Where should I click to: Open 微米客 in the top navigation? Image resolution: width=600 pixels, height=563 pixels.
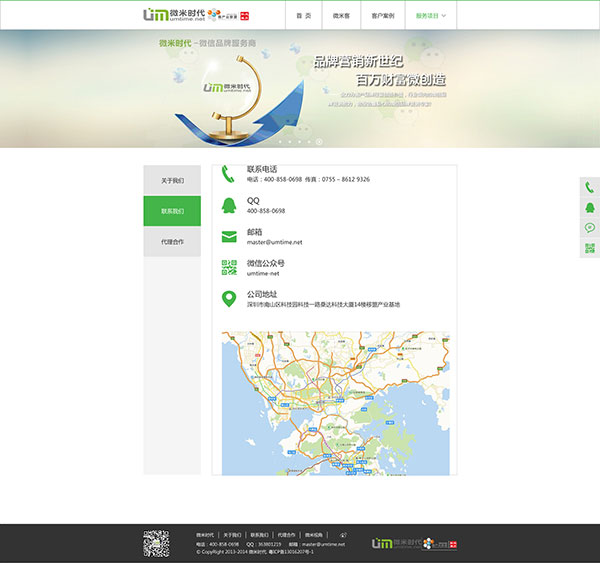[x=341, y=16]
